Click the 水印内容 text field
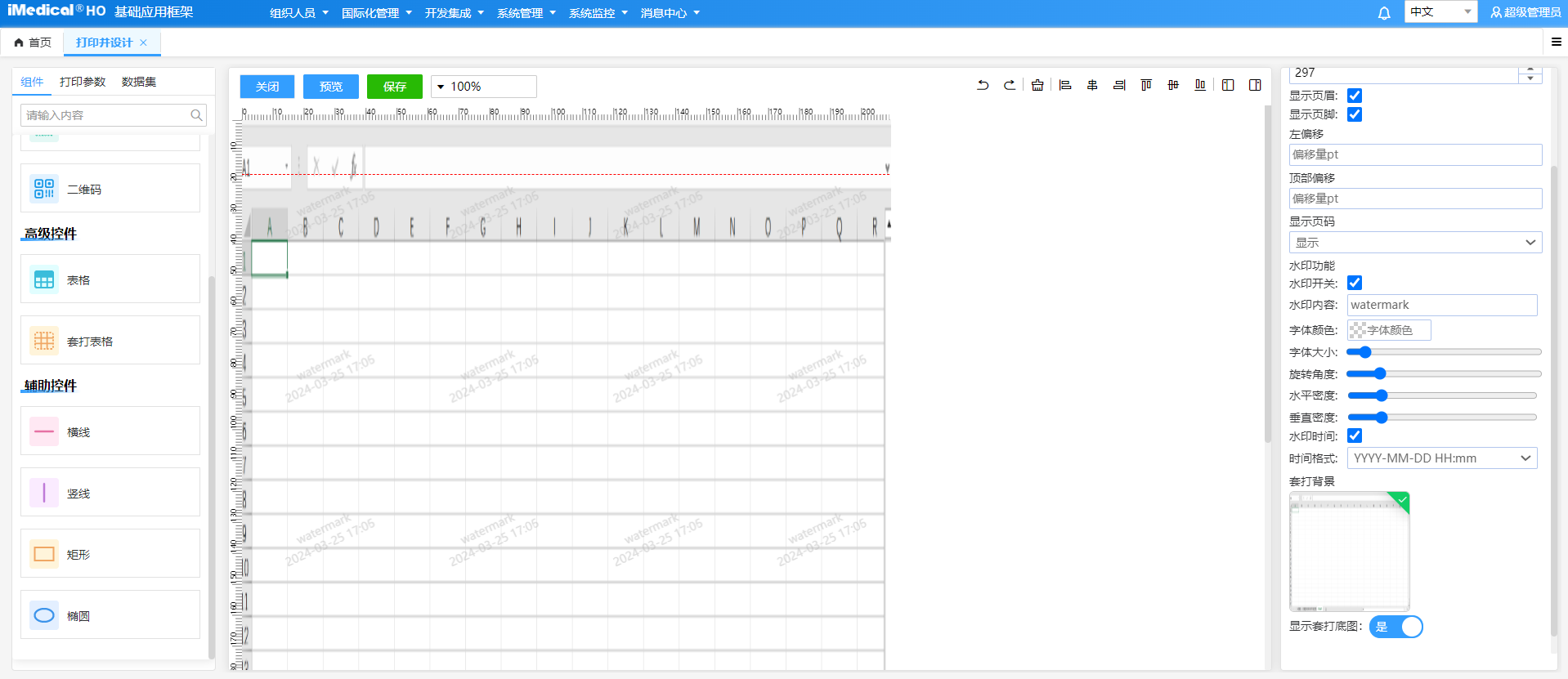Image resolution: width=1568 pixels, height=679 pixels. [1441, 305]
